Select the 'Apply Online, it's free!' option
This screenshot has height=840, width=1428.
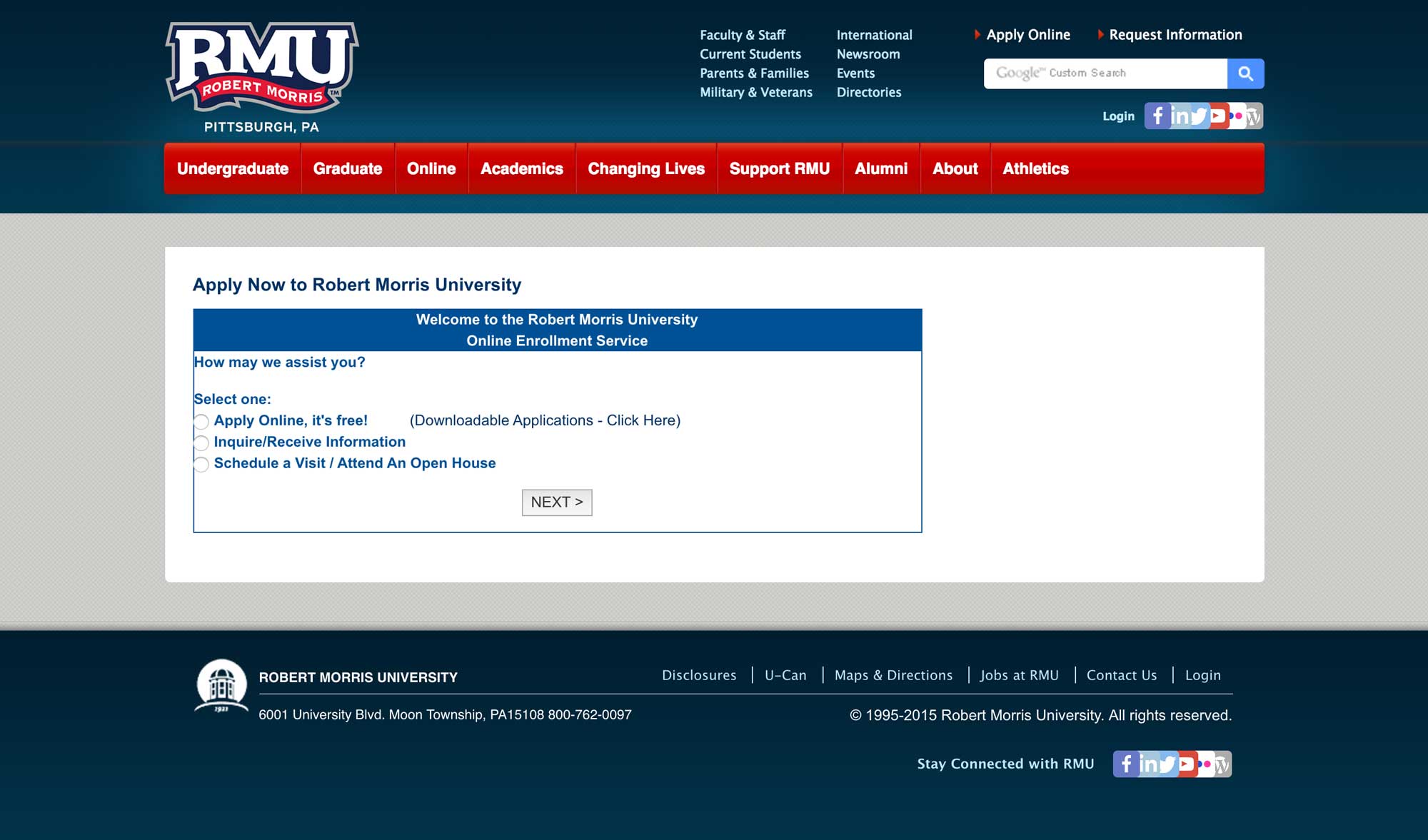click(x=201, y=422)
